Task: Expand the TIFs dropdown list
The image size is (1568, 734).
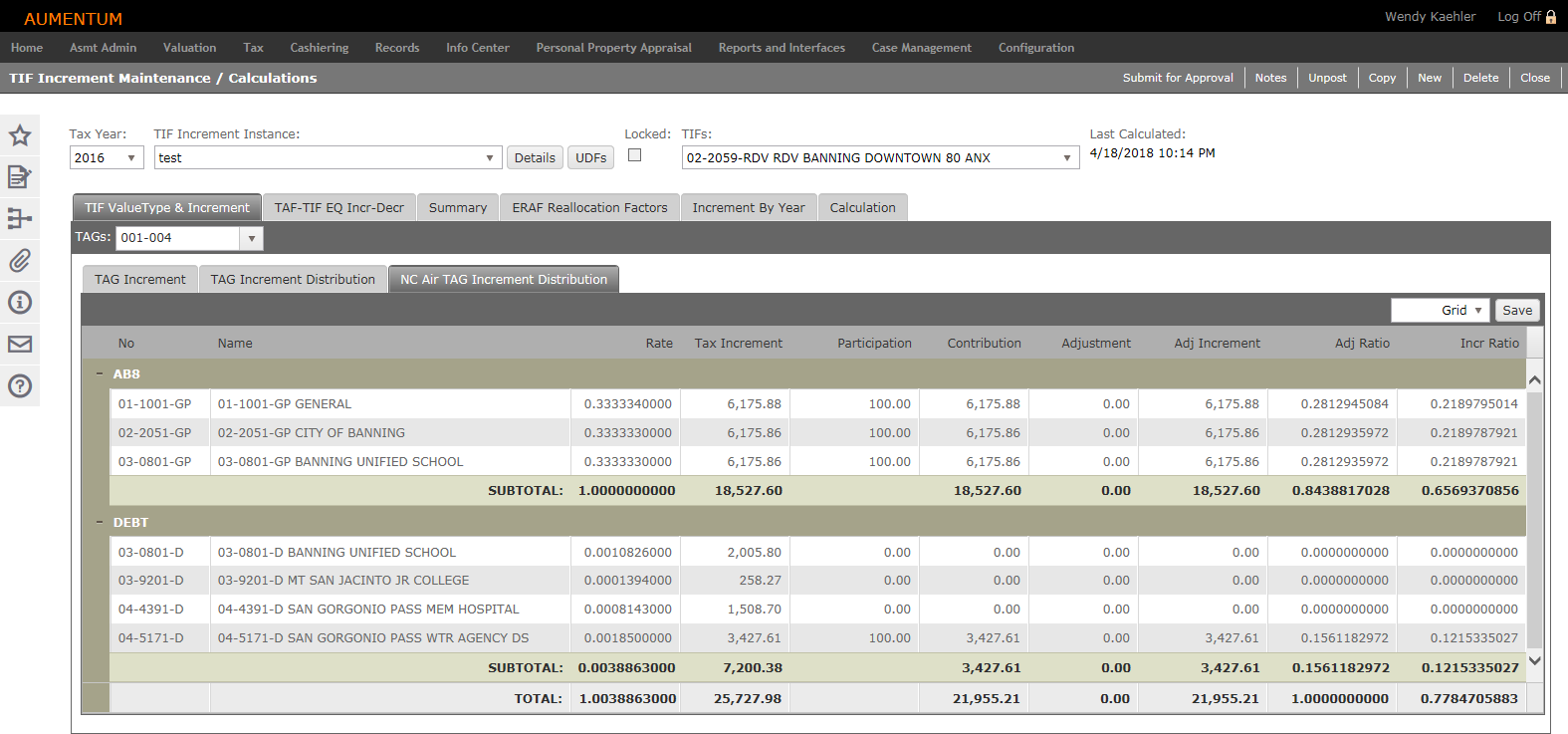Action: point(1066,158)
